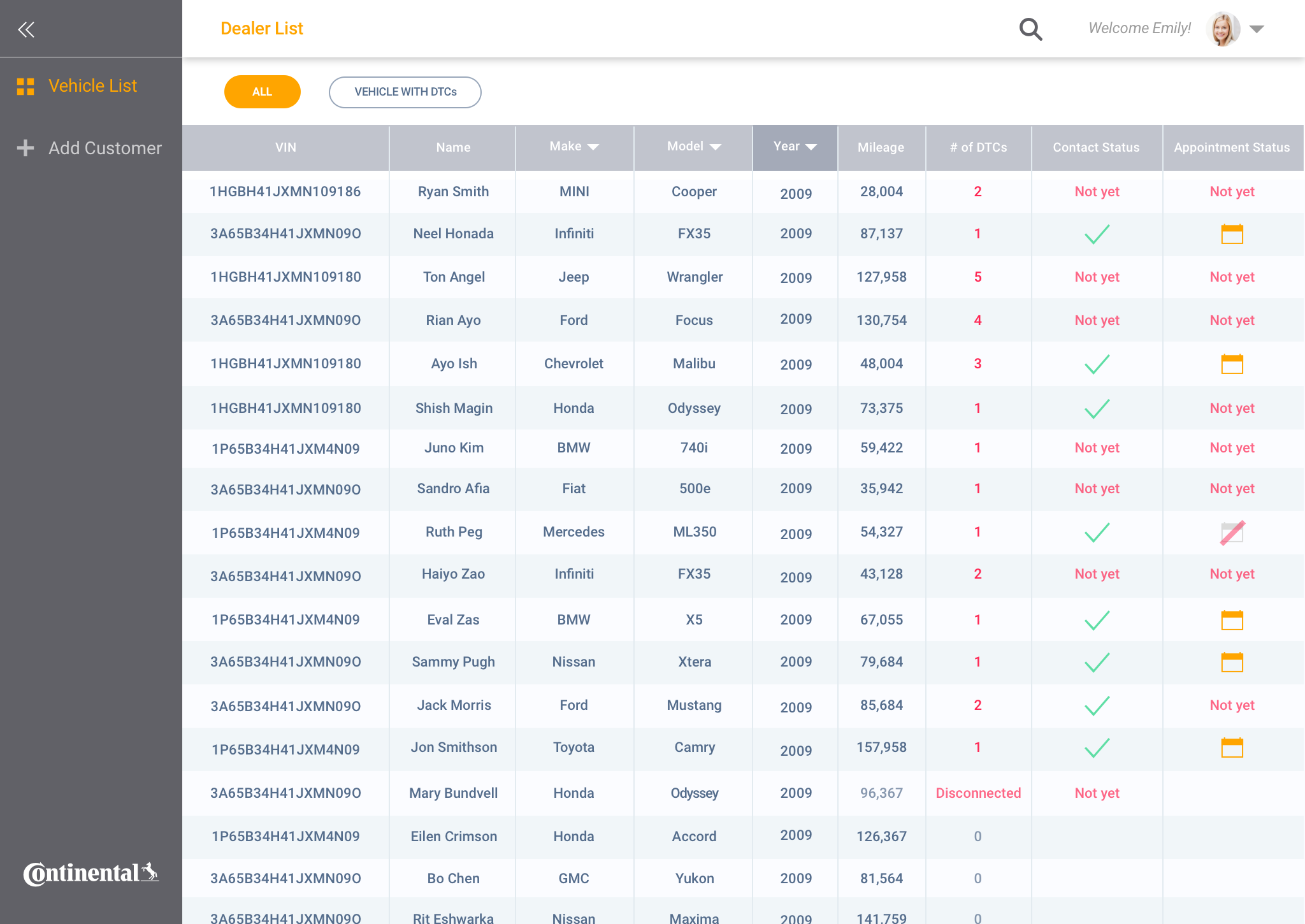This screenshot has height=924, width=1305.
Task: Click the Mercedes make cell
Action: [573, 532]
